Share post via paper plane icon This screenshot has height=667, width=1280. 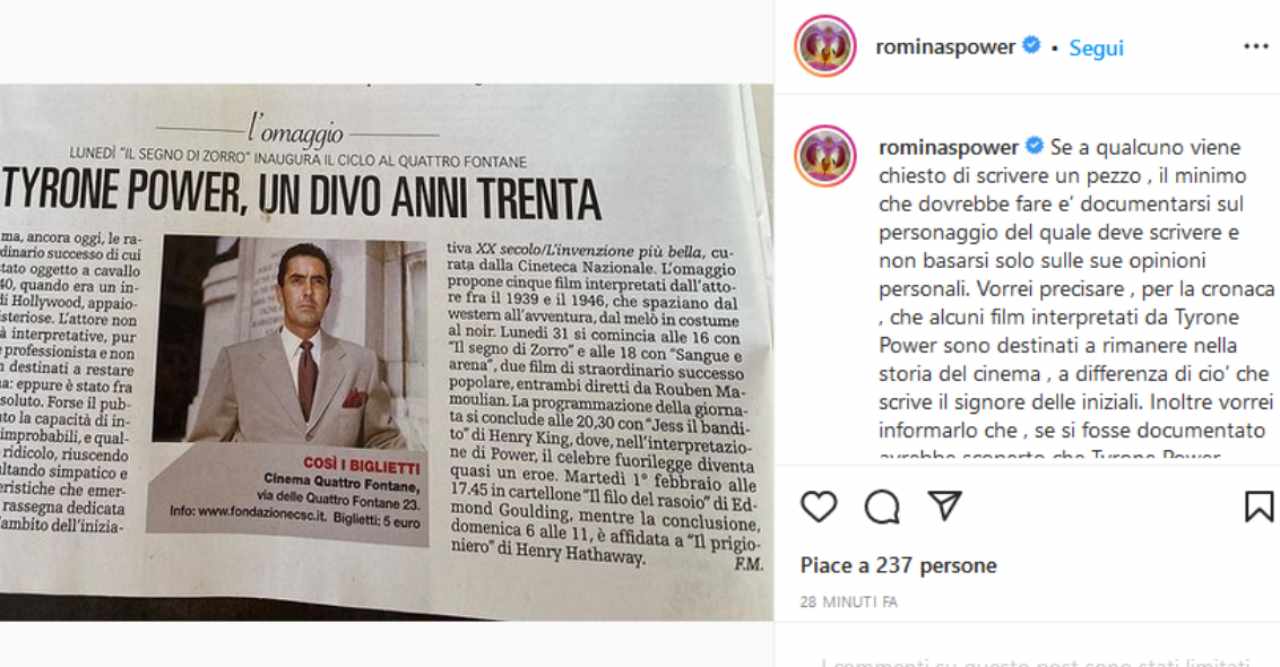[x=944, y=506]
